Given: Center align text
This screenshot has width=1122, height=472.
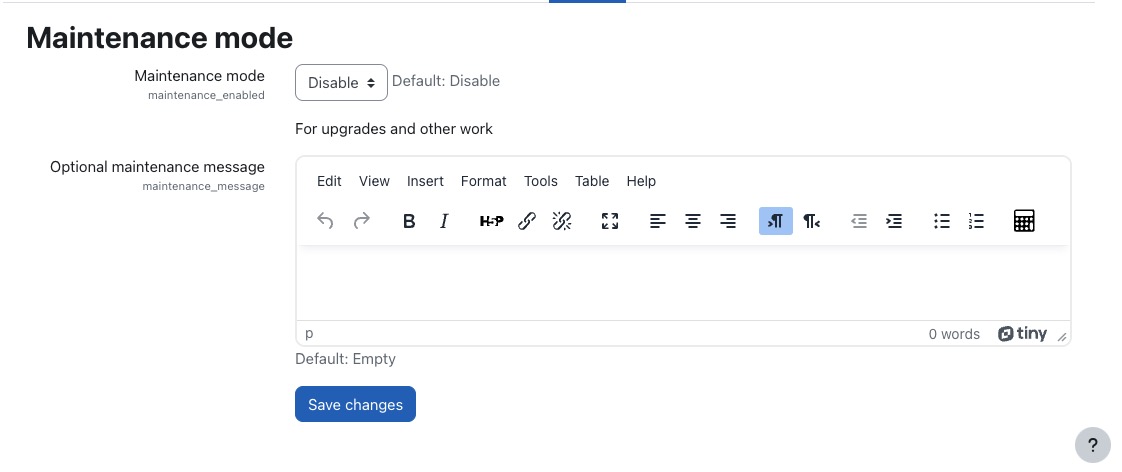Looking at the screenshot, I should 693,221.
